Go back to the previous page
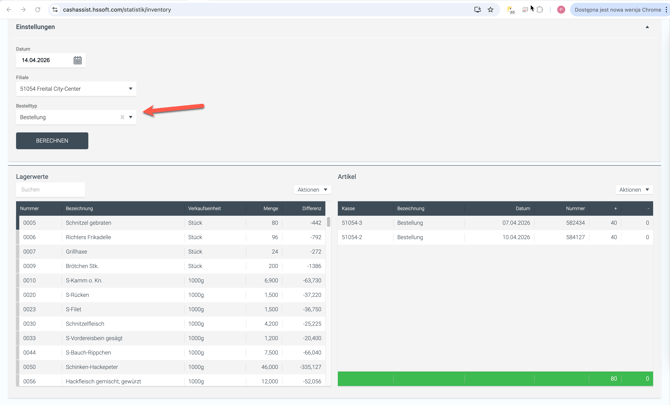The width and height of the screenshot is (670, 405). click(9, 9)
